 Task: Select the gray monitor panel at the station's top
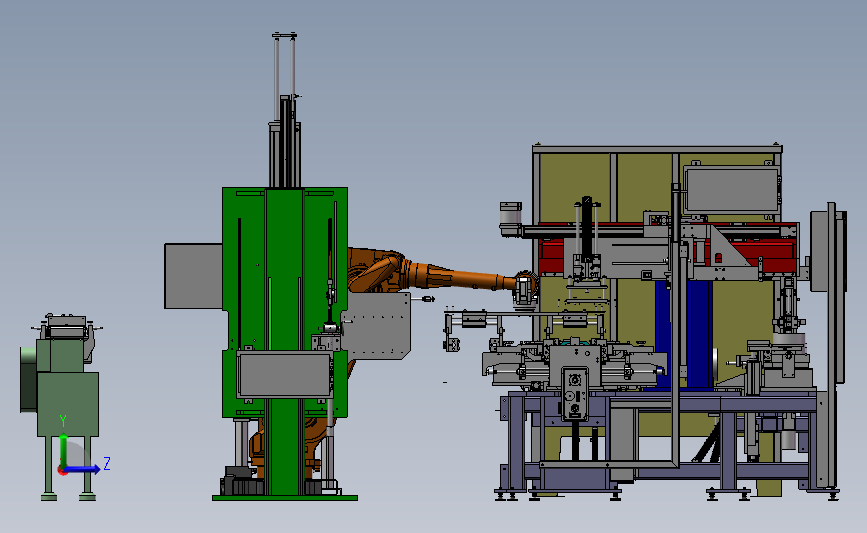point(732,190)
